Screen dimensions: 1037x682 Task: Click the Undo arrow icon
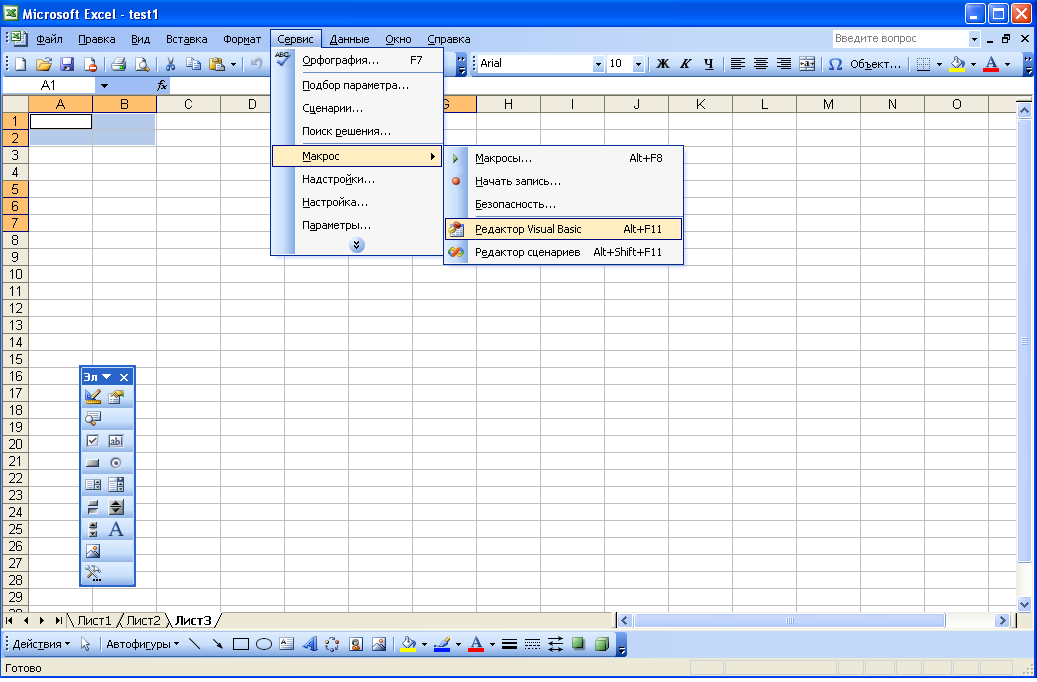tap(257, 64)
